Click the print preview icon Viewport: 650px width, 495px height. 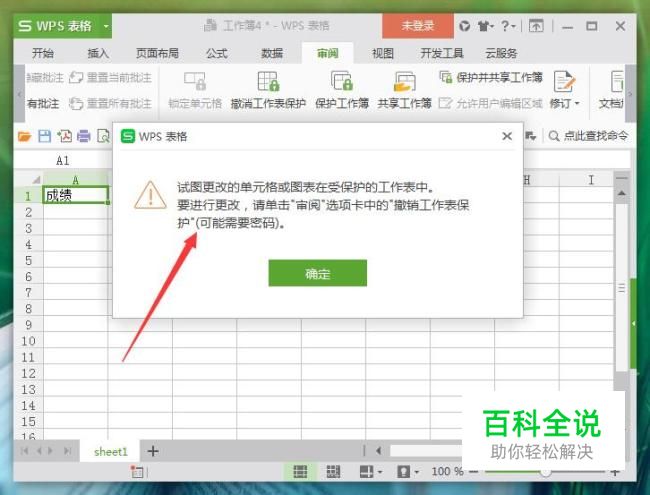pos(103,136)
